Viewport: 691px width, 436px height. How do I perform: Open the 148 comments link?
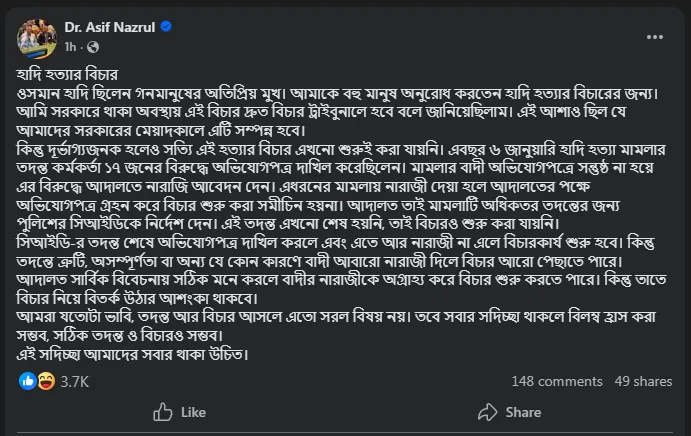[x=556, y=381]
